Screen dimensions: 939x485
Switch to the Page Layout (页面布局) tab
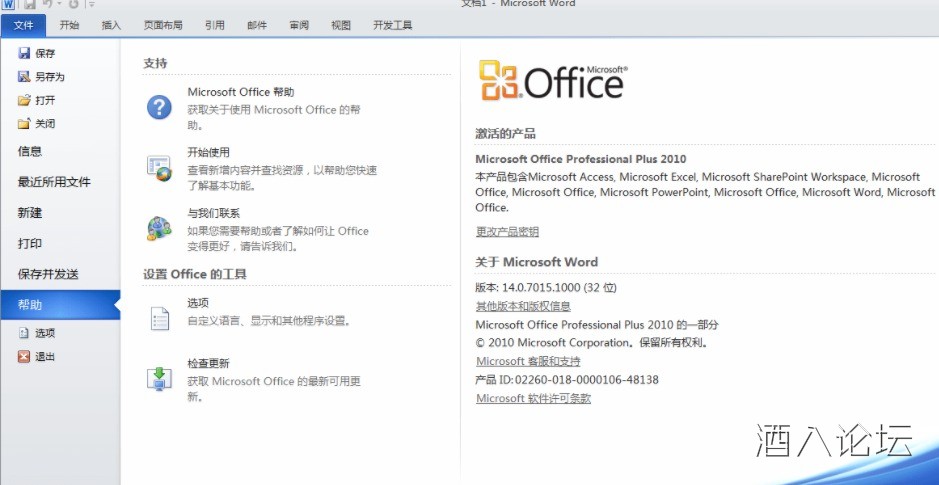(163, 25)
